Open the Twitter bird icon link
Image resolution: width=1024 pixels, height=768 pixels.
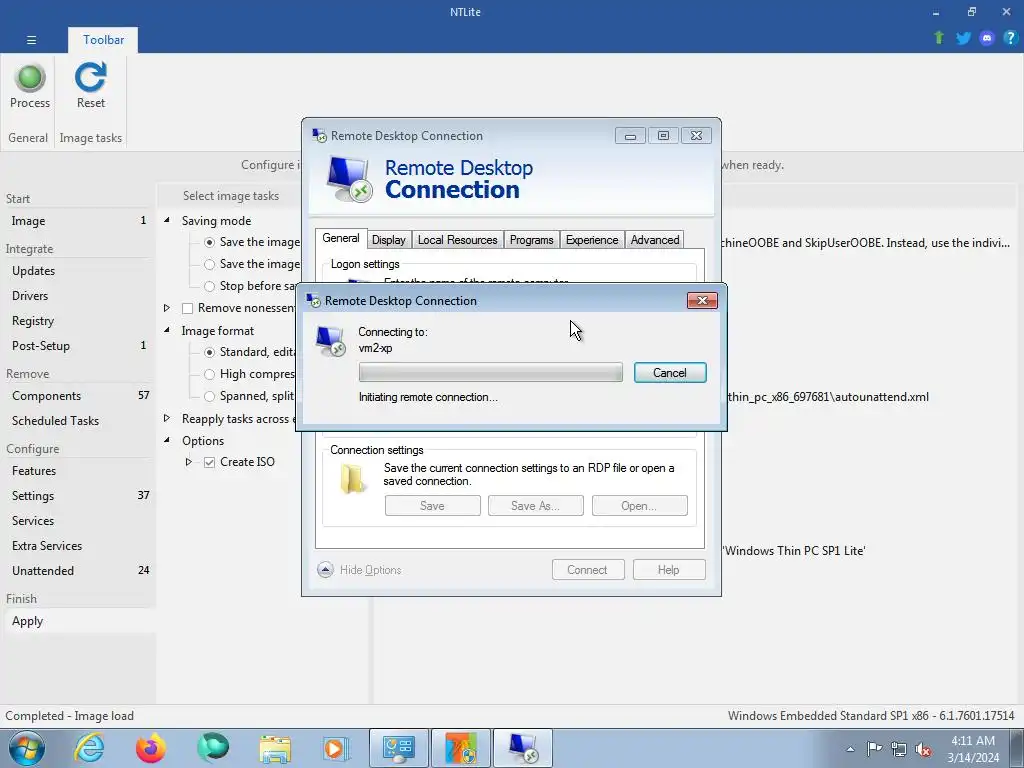click(x=963, y=38)
